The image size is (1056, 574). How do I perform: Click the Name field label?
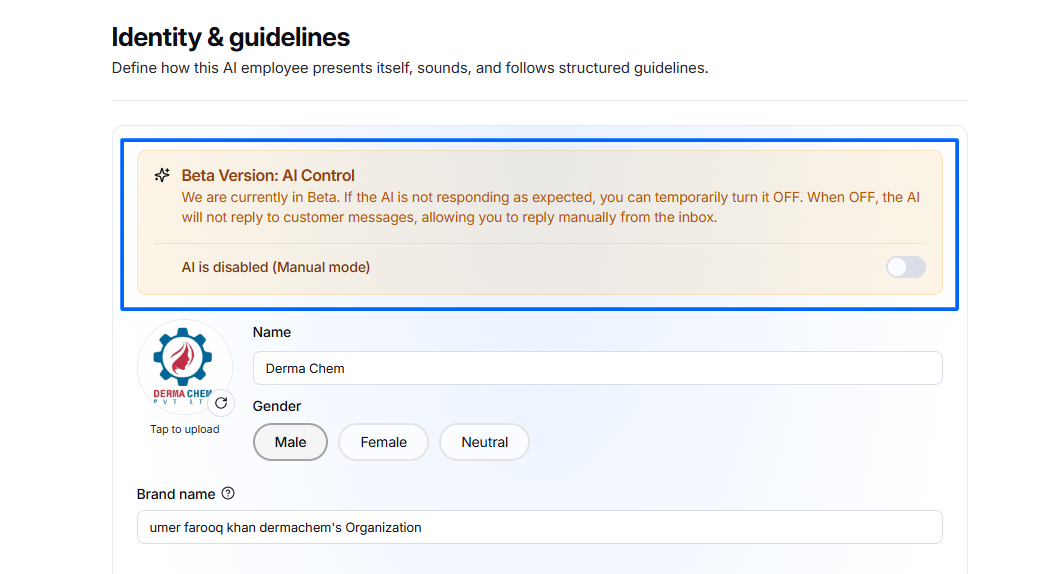(272, 332)
